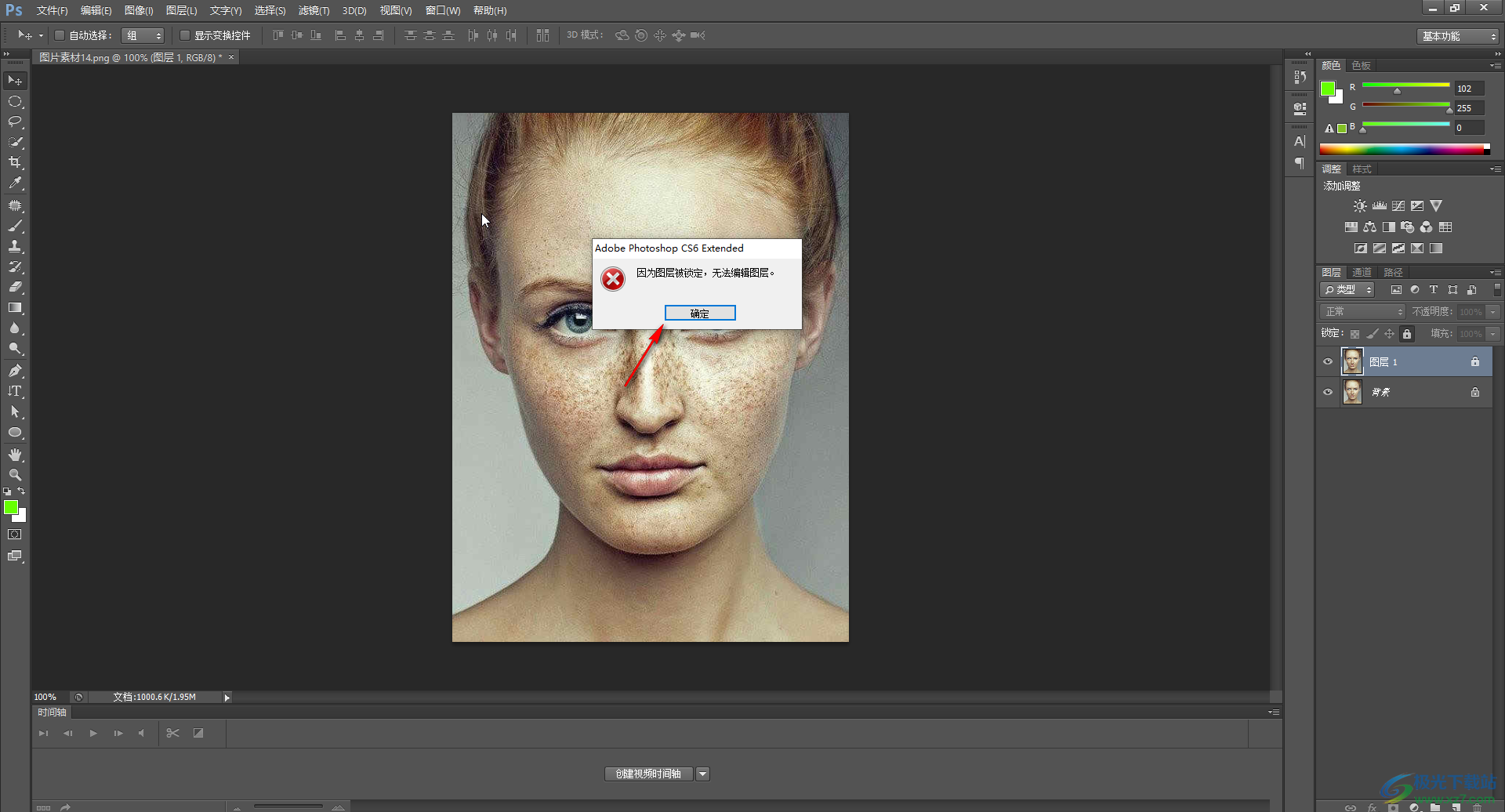
Task: Add a Photo Filter adjustment
Action: click(x=1408, y=227)
